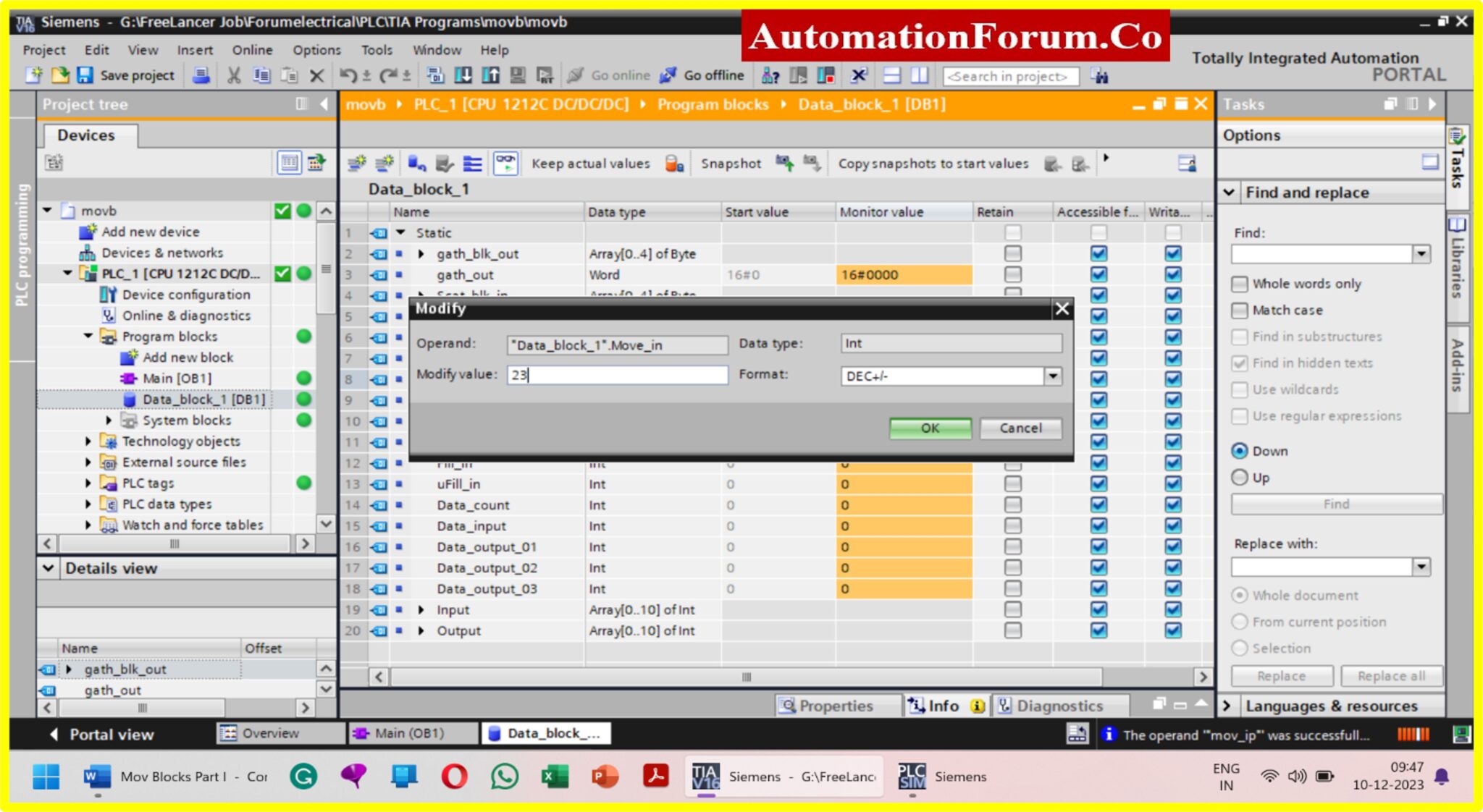Viewport: 1483px width, 812px height.
Task: Open the Online menu
Action: tap(252, 49)
